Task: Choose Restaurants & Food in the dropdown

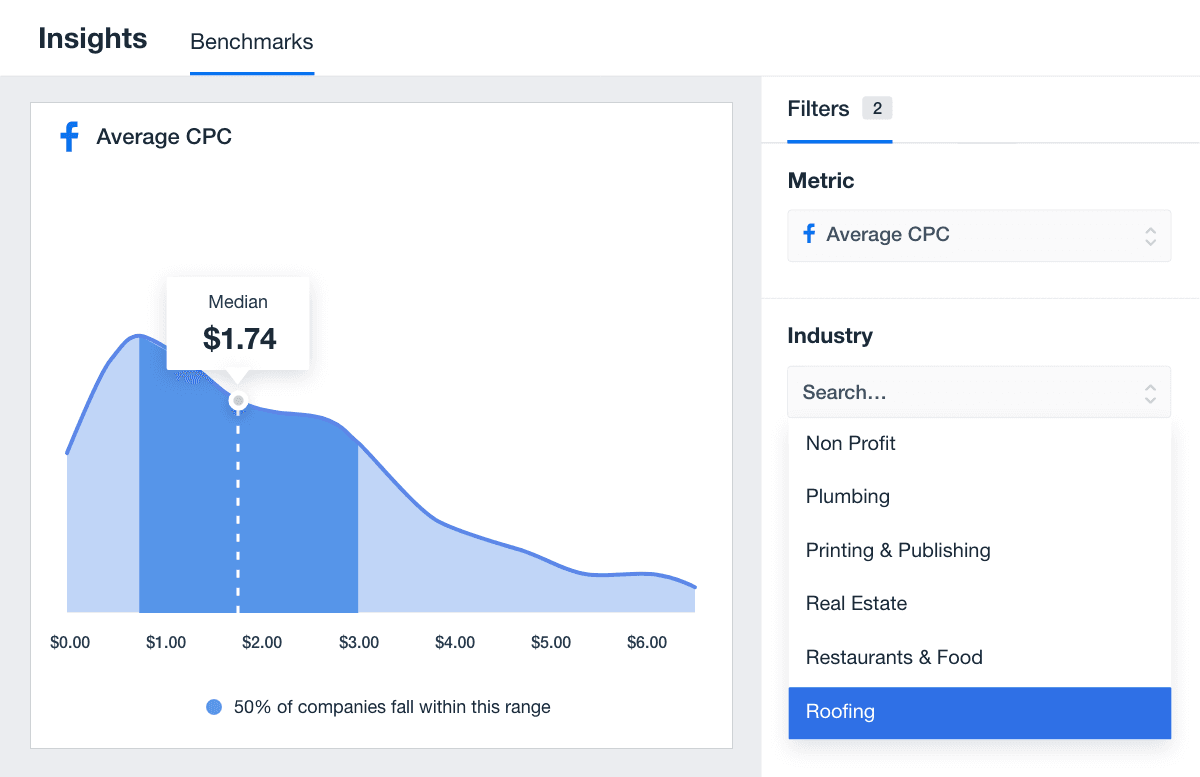Action: (x=894, y=657)
